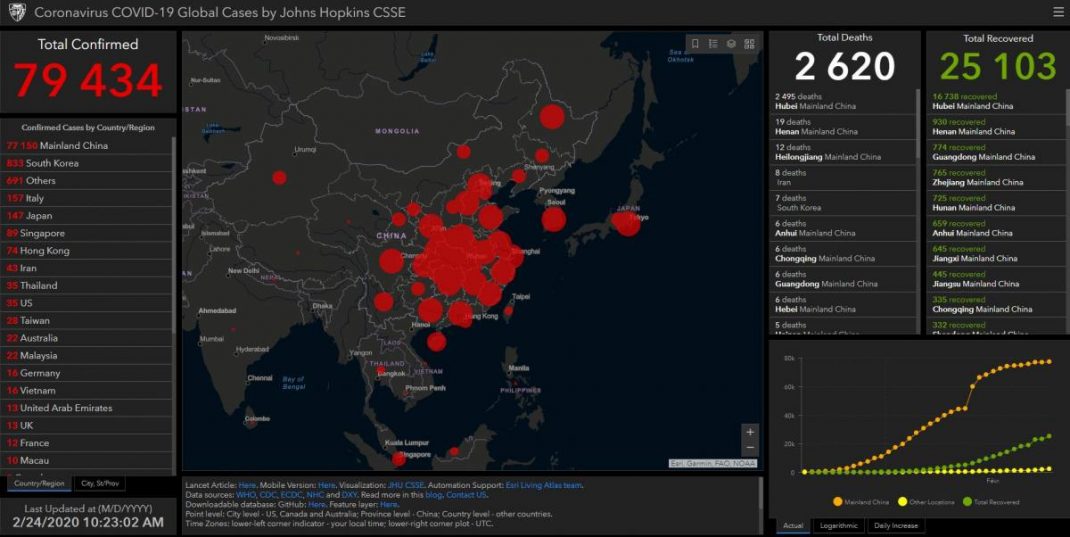1070x537 pixels.
Task: Click the country list scrollbar
Action: pyautogui.click(x=174, y=235)
